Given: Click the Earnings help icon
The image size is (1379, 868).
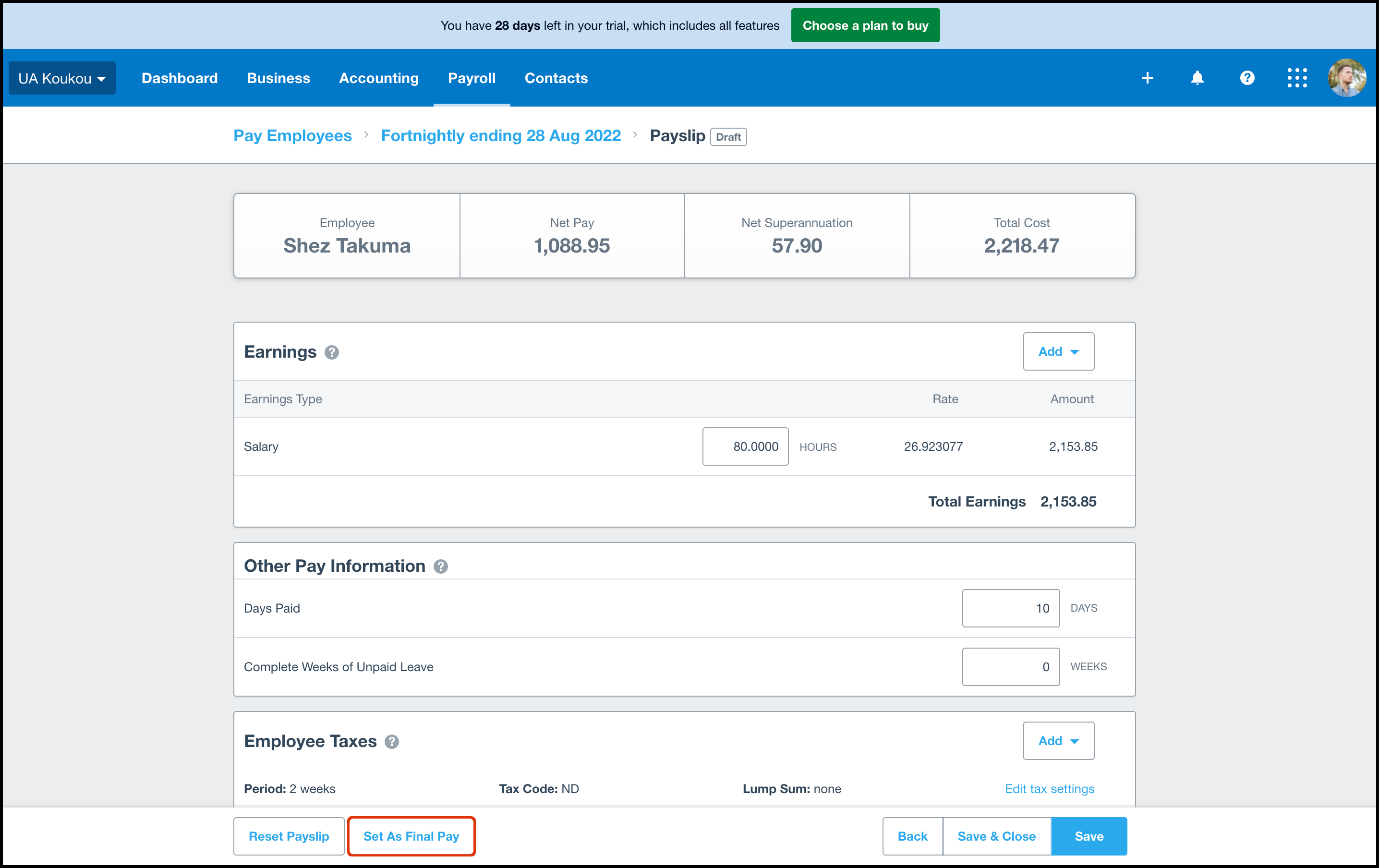Looking at the screenshot, I should [x=332, y=352].
